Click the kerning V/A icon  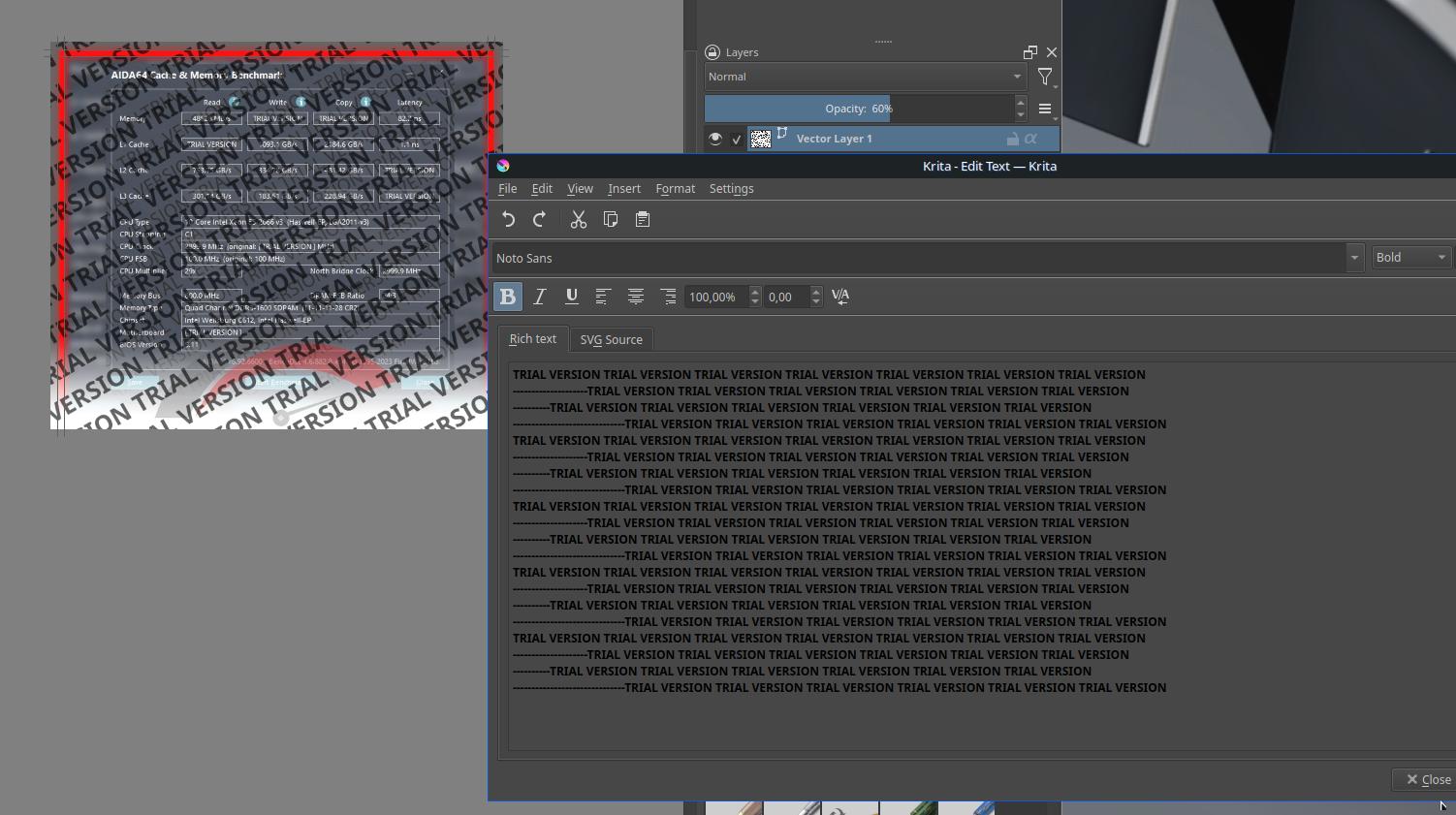click(840, 297)
